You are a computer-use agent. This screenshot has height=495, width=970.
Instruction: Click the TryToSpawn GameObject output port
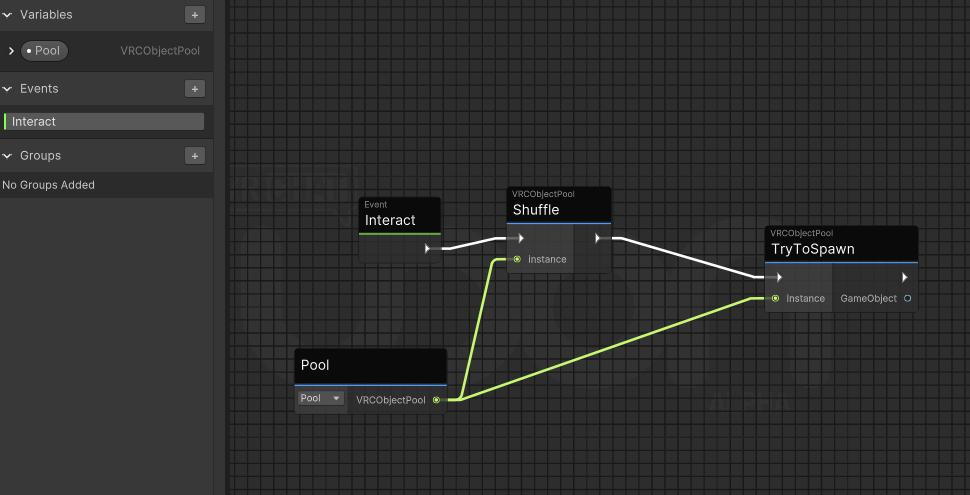click(x=908, y=298)
